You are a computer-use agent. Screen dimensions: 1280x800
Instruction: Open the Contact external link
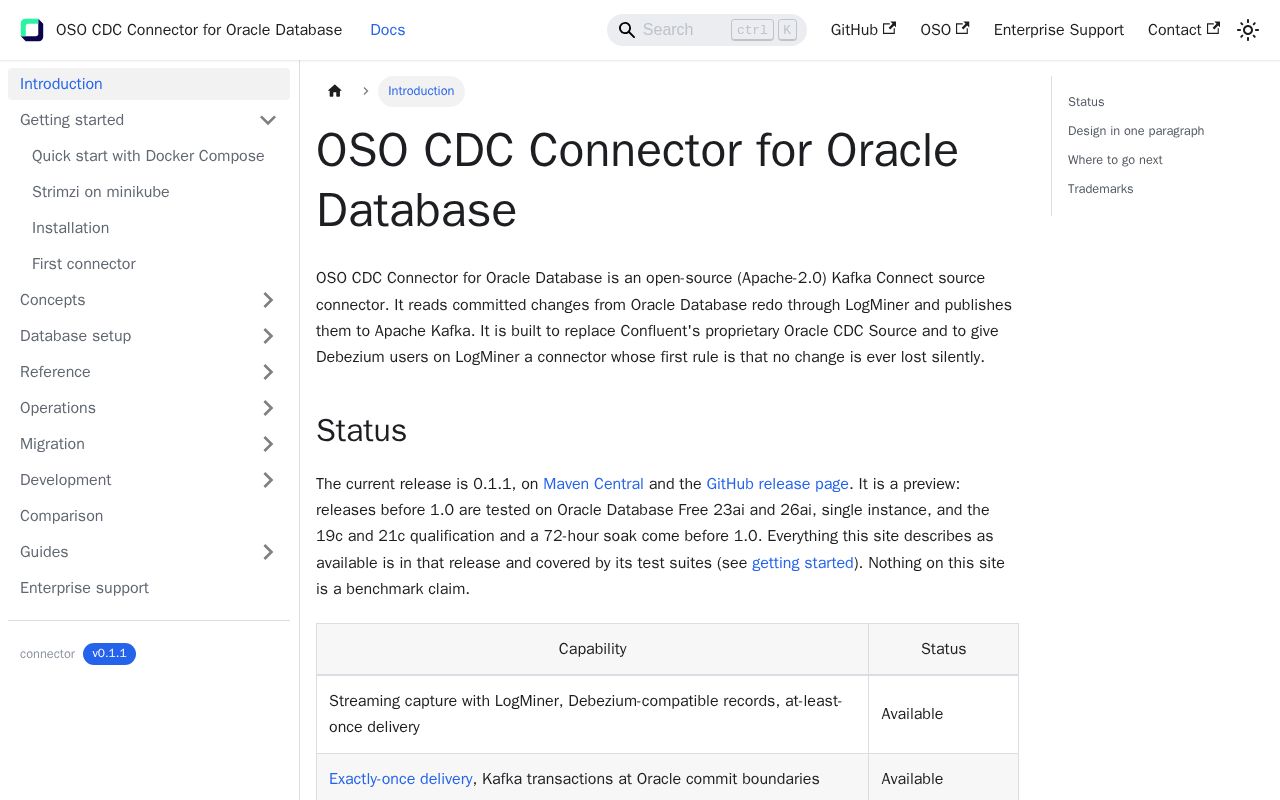1184,30
